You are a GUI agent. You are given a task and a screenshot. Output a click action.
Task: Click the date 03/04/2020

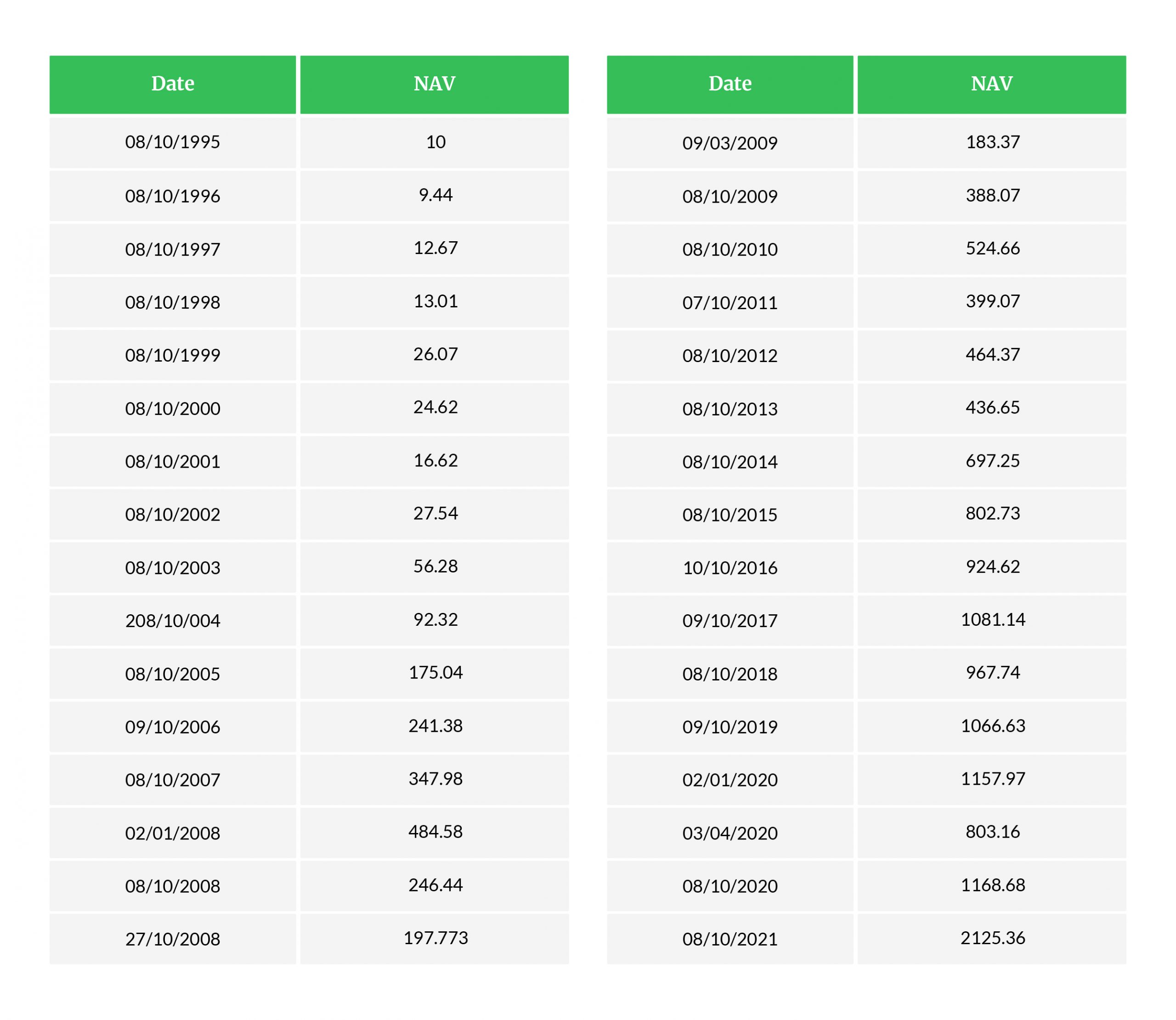pos(729,833)
